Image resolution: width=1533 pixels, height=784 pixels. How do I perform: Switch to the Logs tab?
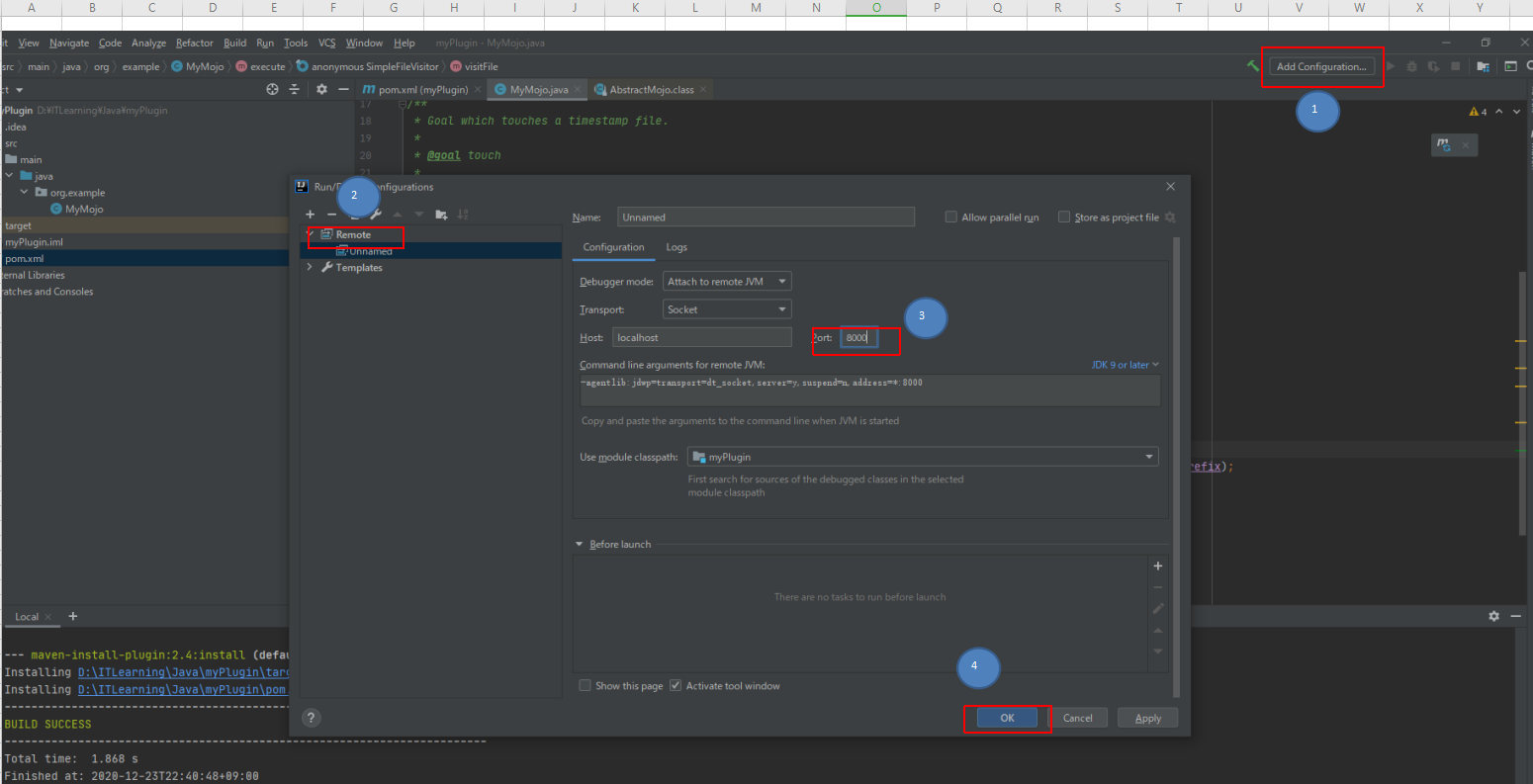tap(676, 247)
